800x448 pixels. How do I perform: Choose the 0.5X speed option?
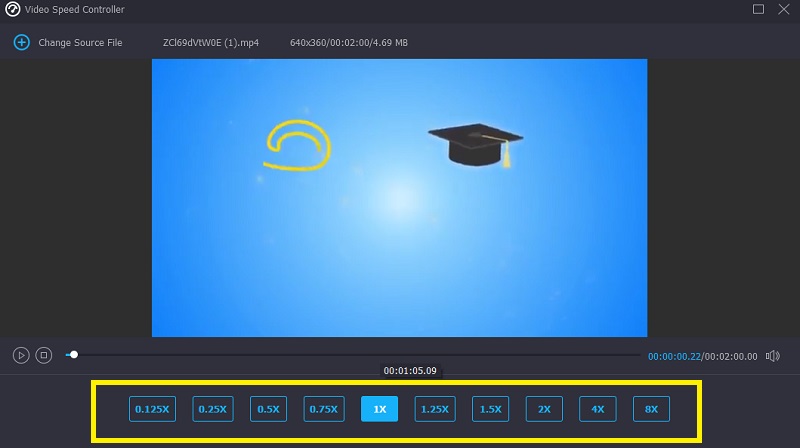pyautogui.click(x=268, y=409)
